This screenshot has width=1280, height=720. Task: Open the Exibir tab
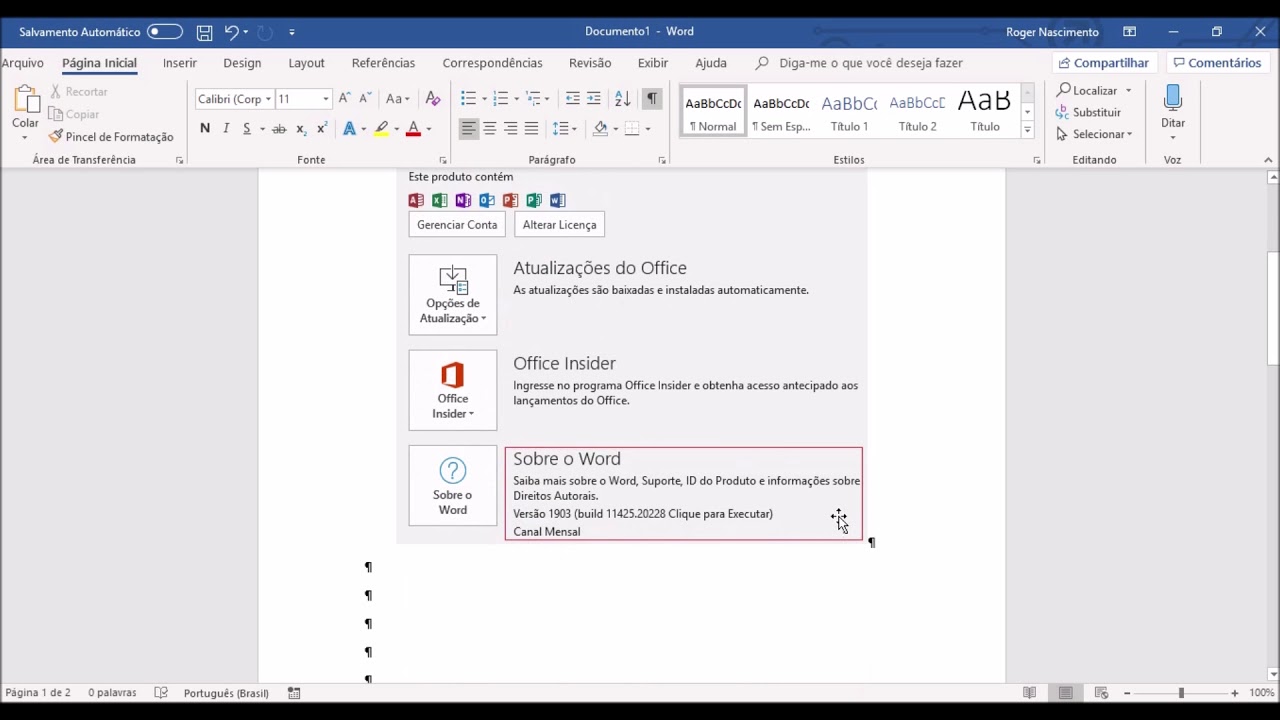pos(653,63)
